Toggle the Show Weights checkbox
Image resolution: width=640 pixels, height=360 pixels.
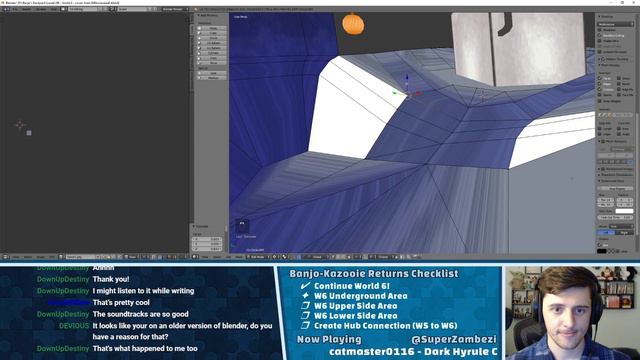(600, 101)
